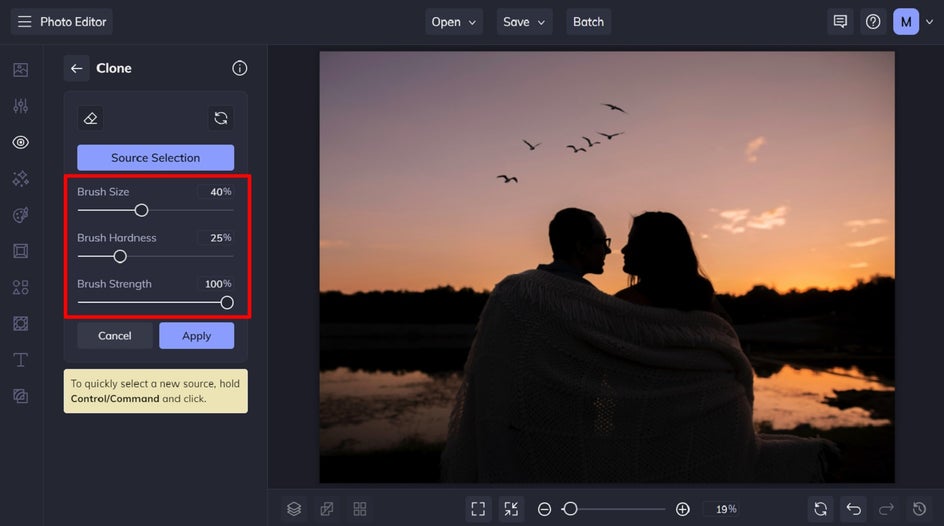The height and width of the screenshot is (526, 944).
Task: Click the Brush Hardness slider handle
Action: click(x=120, y=256)
